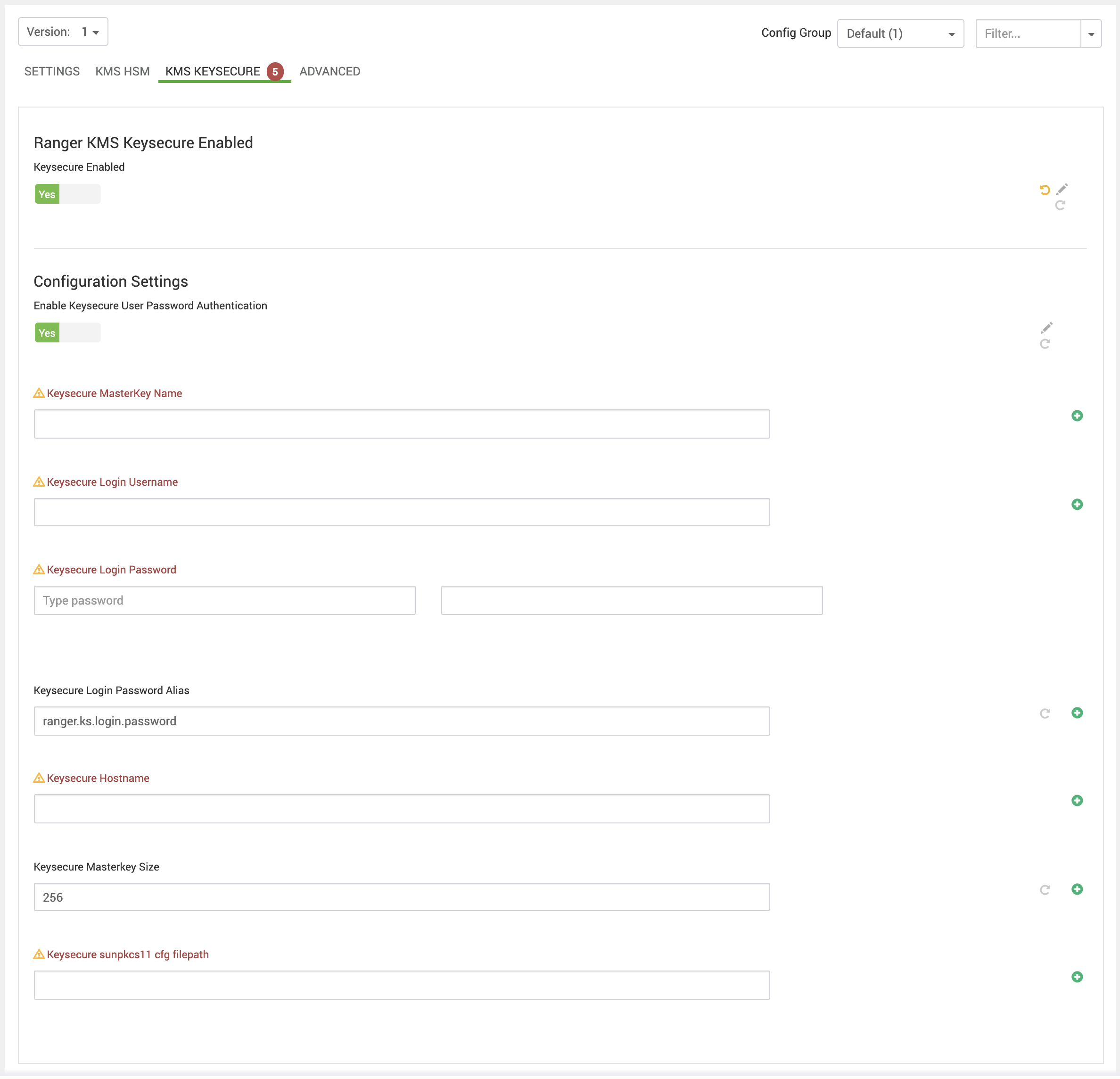Screen dimensions: 1120x1079
Task: Click the refresh icon for User Password Authentication
Action: click(x=1045, y=344)
